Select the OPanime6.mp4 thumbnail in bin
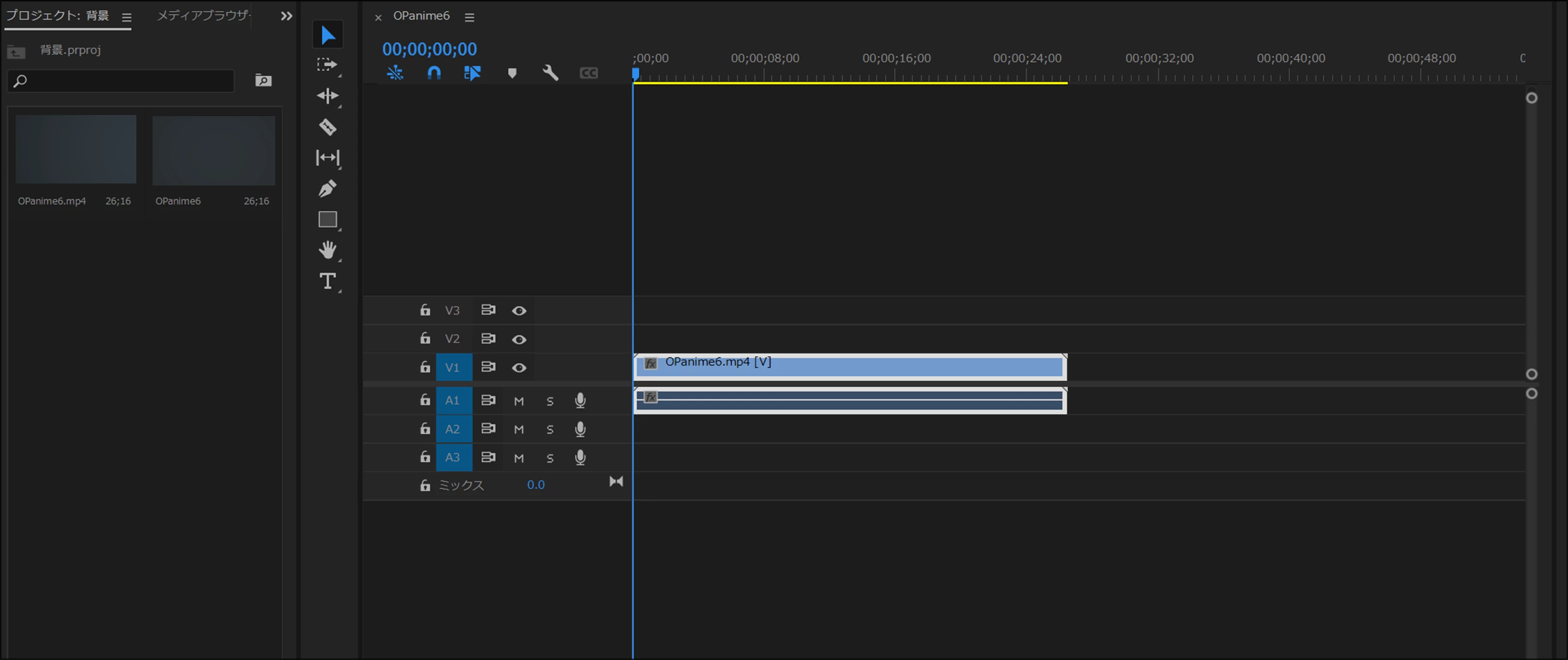Viewport: 1568px width, 660px height. coord(76,150)
